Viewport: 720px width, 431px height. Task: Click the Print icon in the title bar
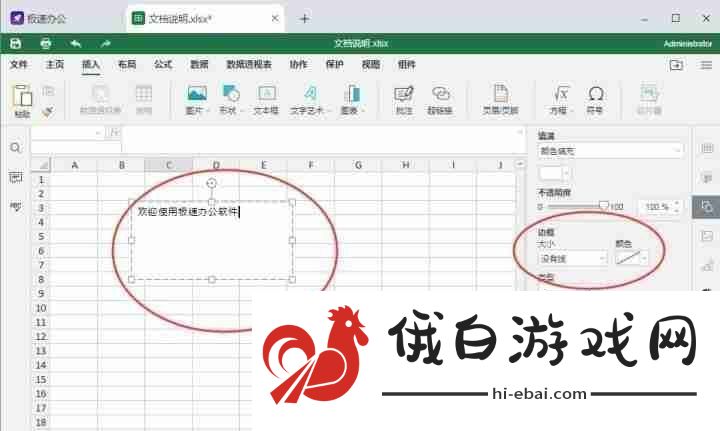point(45,44)
